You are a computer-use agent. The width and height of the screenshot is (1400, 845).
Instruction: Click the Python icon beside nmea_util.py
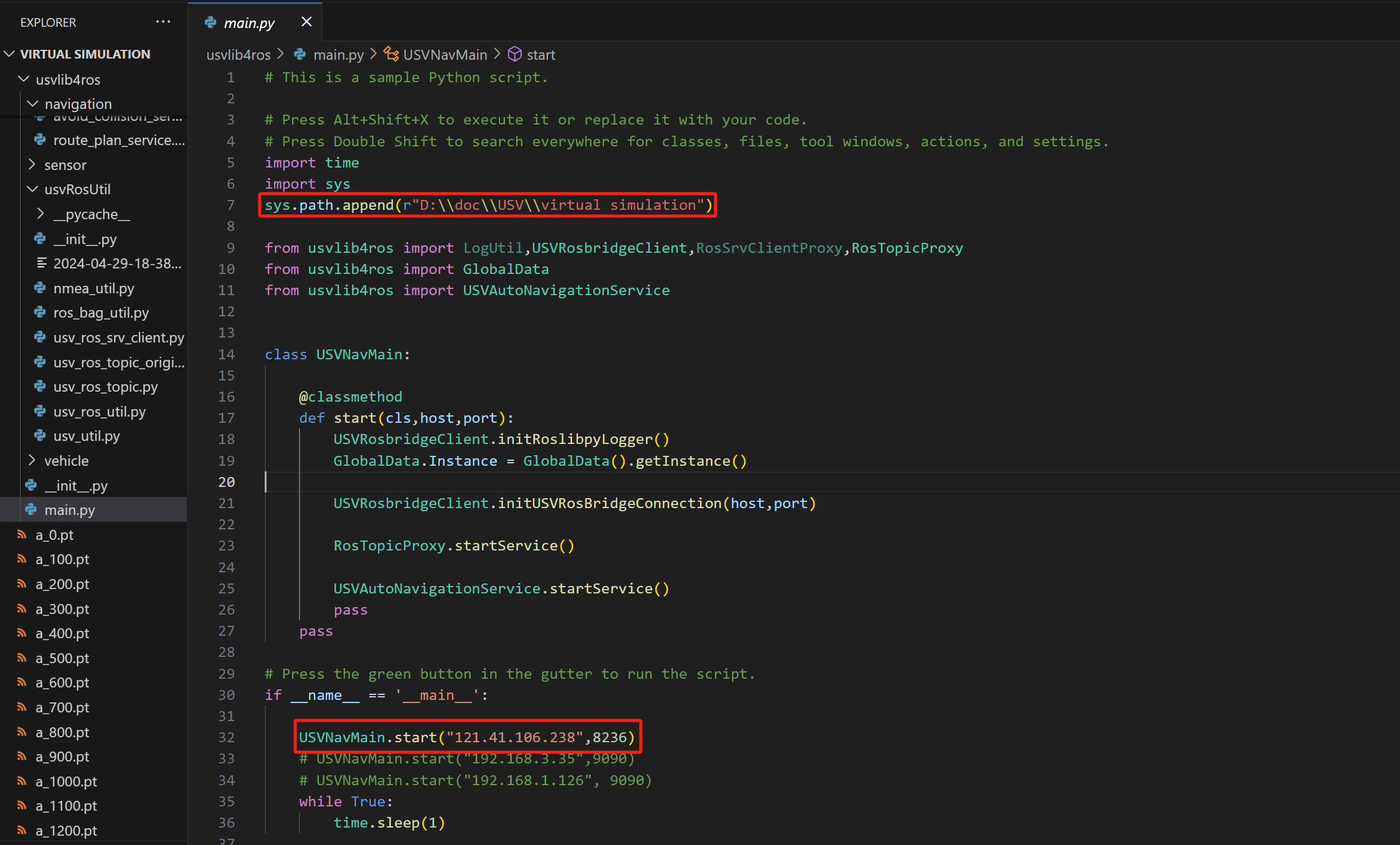(x=40, y=288)
